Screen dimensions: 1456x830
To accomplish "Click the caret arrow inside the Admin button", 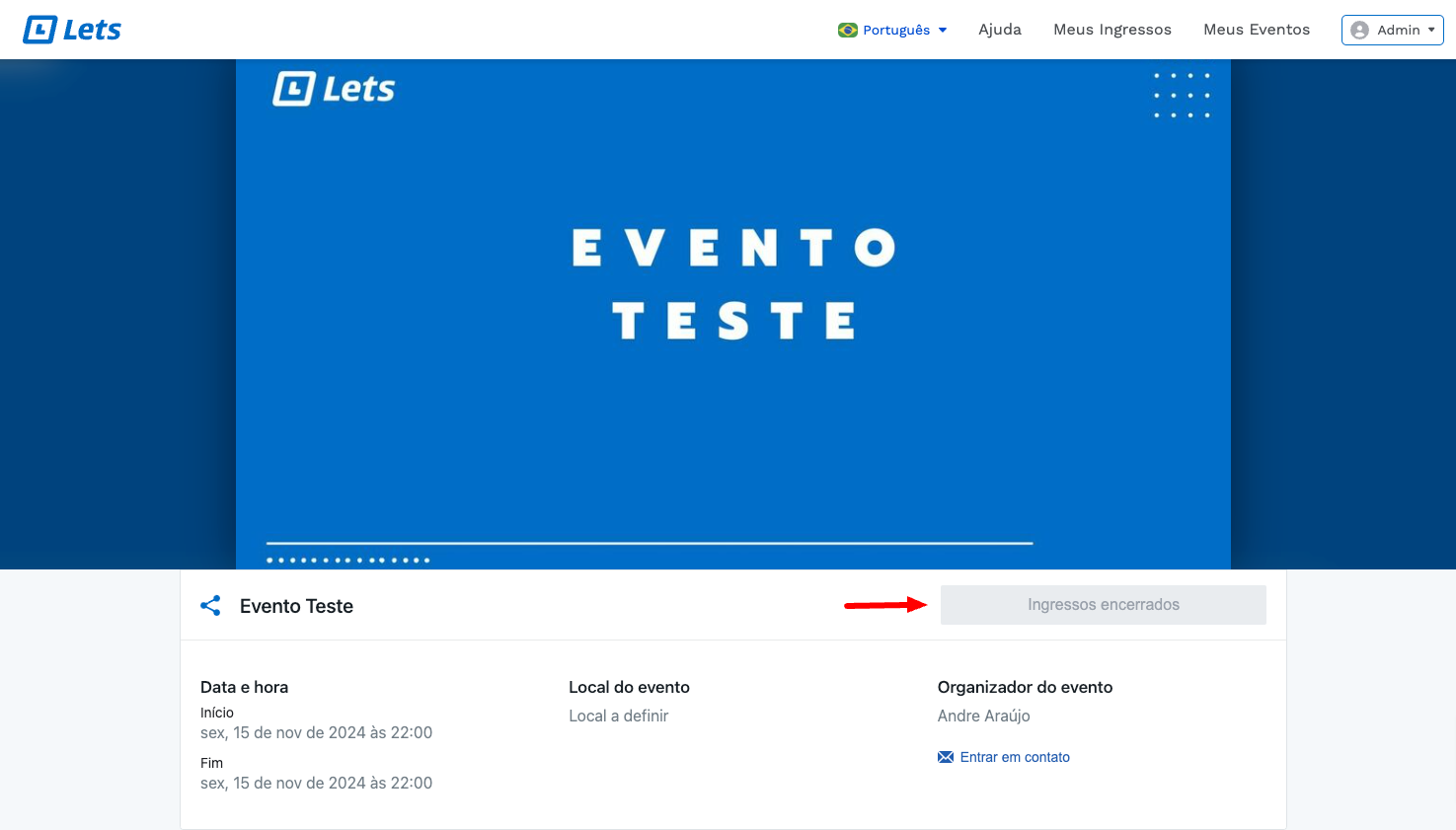I will [x=1431, y=30].
